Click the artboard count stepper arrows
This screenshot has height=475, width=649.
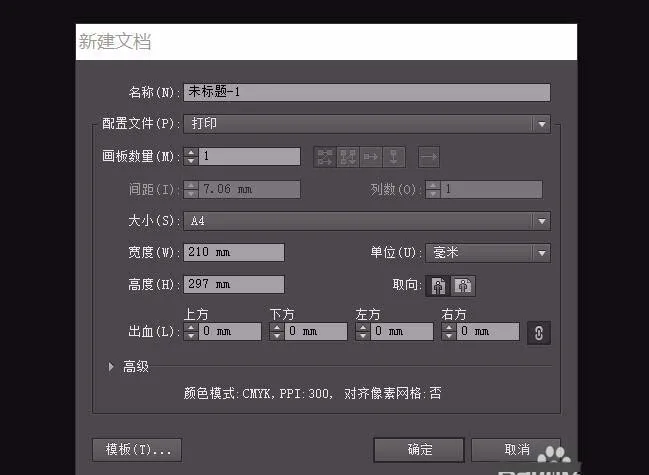[191, 156]
